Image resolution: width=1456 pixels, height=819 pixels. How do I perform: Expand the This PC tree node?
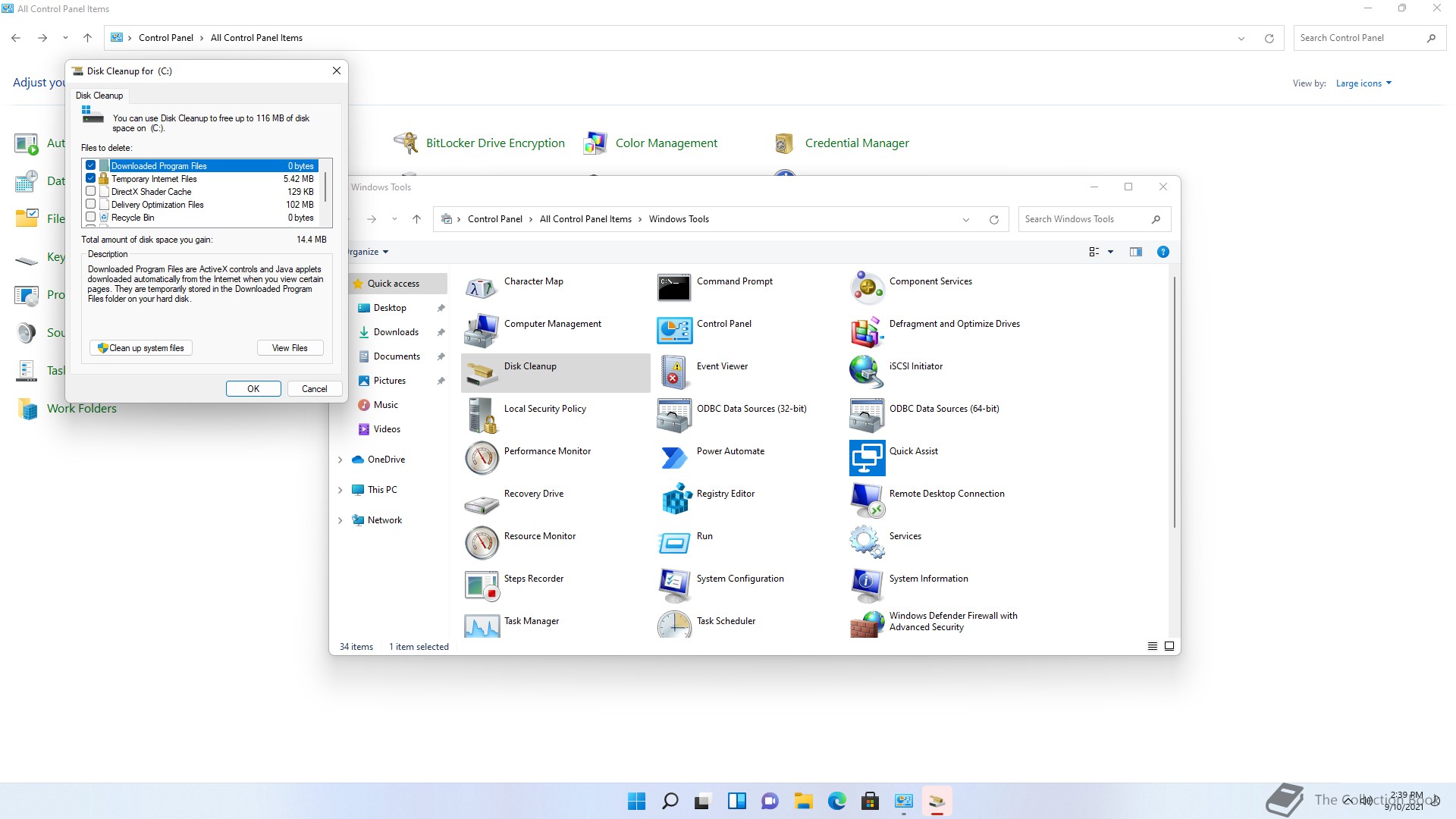pos(340,490)
